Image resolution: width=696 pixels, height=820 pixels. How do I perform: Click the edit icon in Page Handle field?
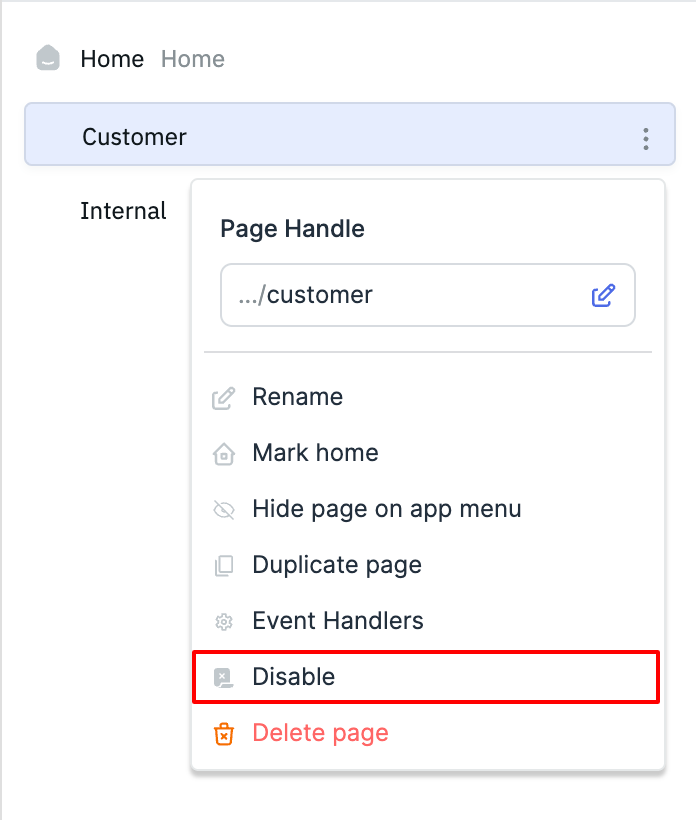[603, 295]
